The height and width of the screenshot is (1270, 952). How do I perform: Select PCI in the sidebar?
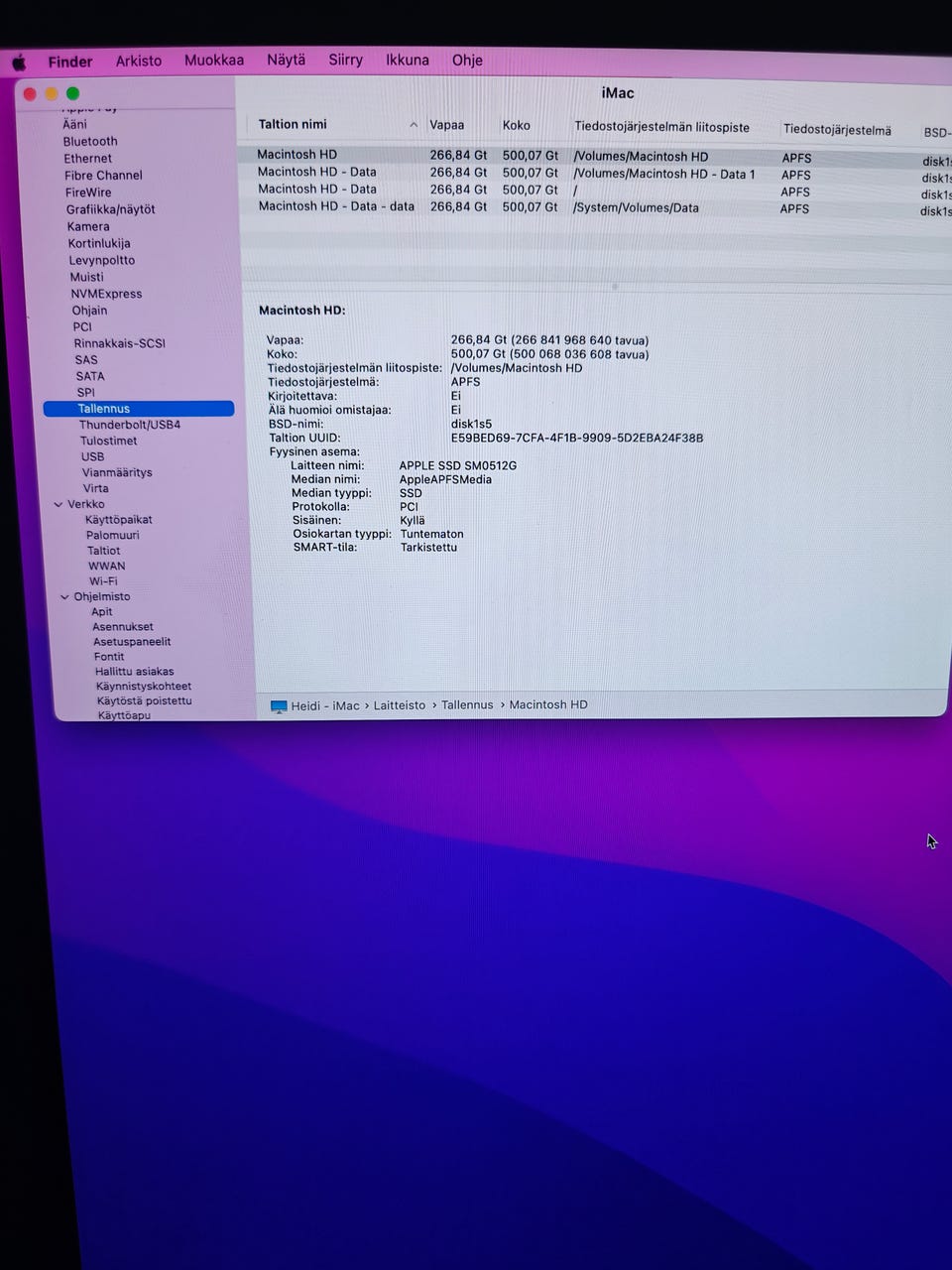coord(82,326)
